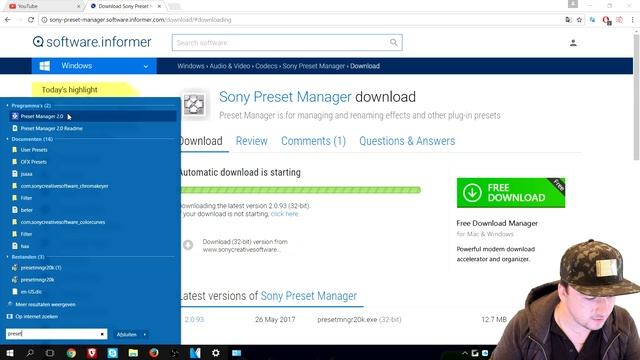
Task: Open Skype from the taskbar
Action: pos(113,353)
